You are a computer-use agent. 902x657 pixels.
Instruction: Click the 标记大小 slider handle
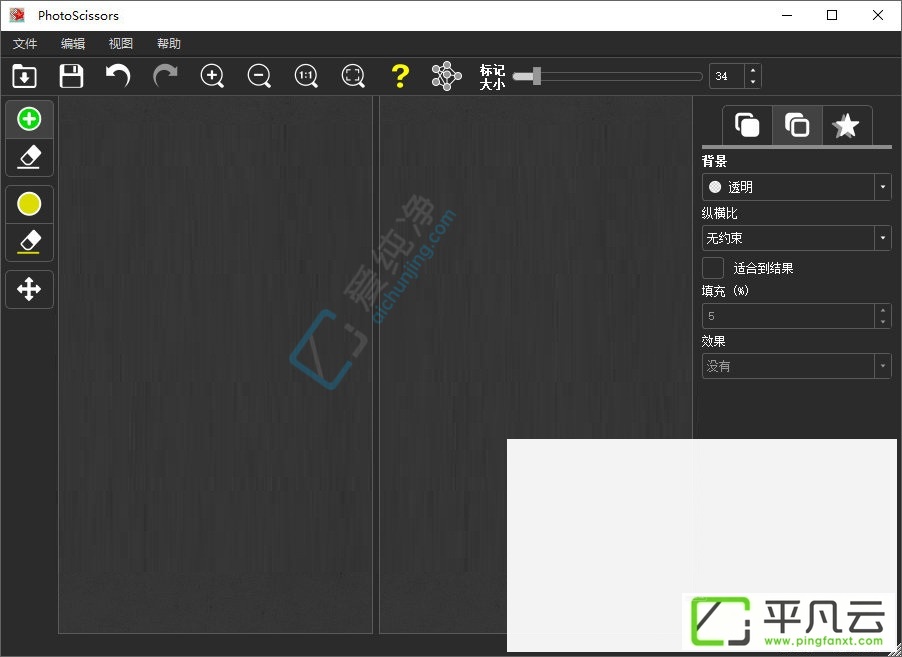(x=536, y=76)
